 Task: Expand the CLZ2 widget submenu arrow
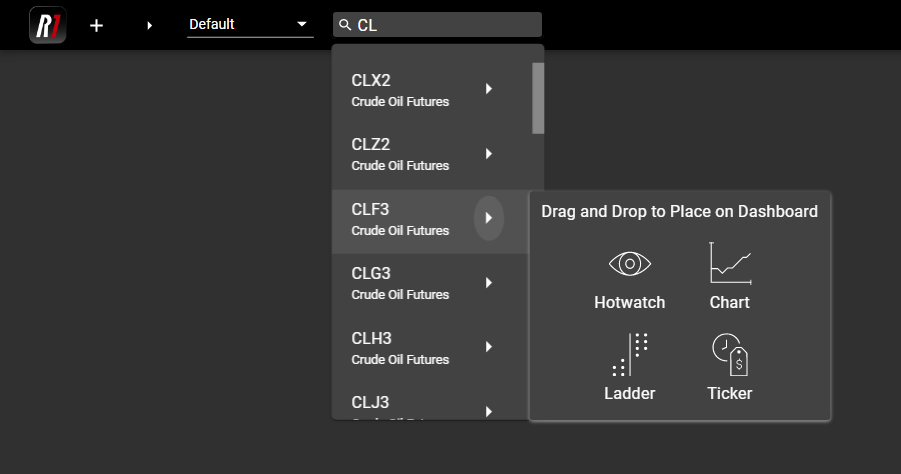[489, 154]
